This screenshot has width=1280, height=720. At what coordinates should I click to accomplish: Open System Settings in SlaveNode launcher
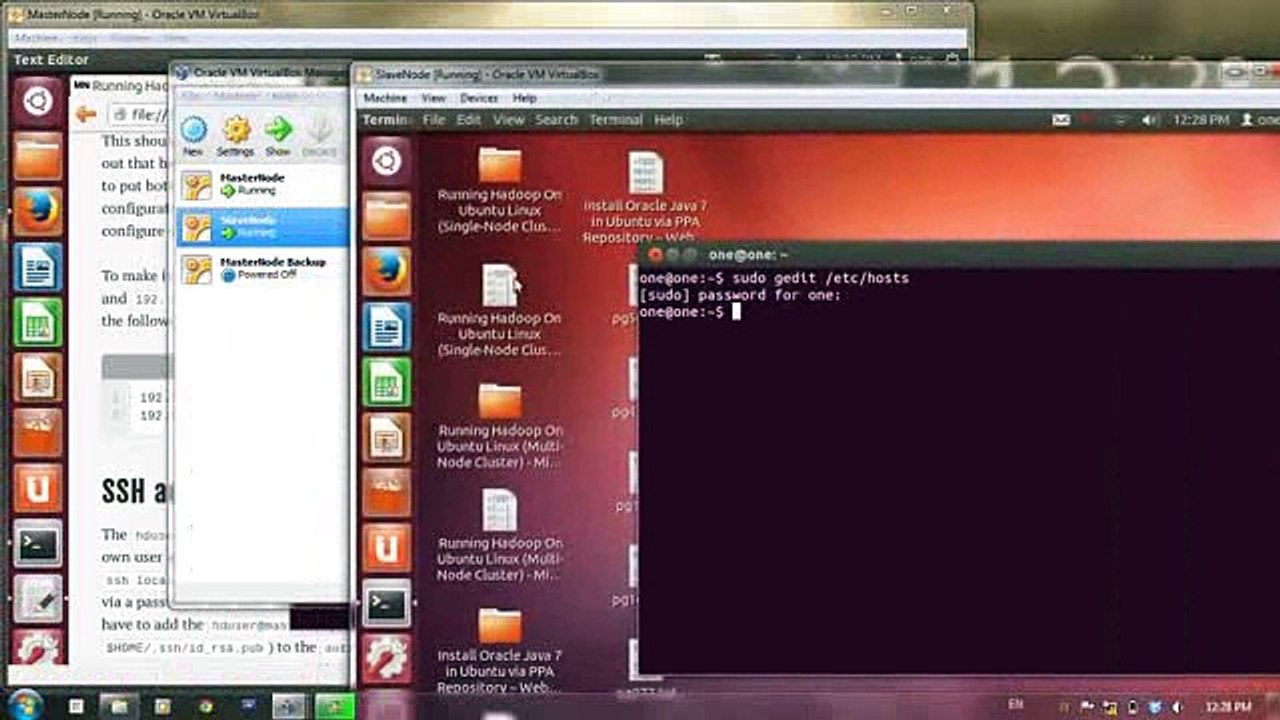(x=386, y=657)
